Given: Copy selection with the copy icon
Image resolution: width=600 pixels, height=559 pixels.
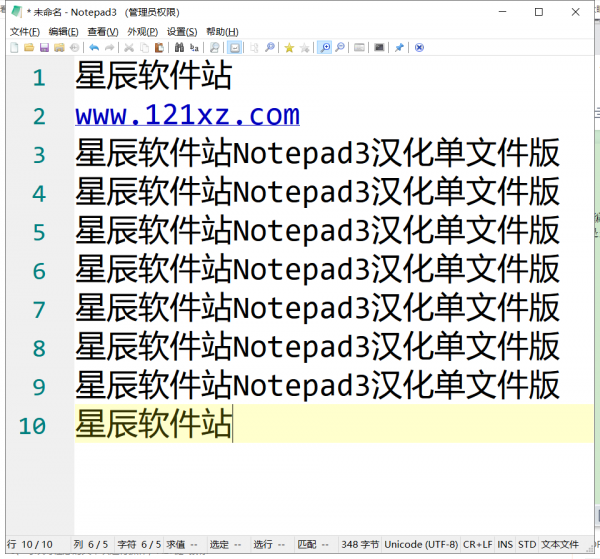Looking at the screenshot, I should pyautogui.click(x=144, y=47).
